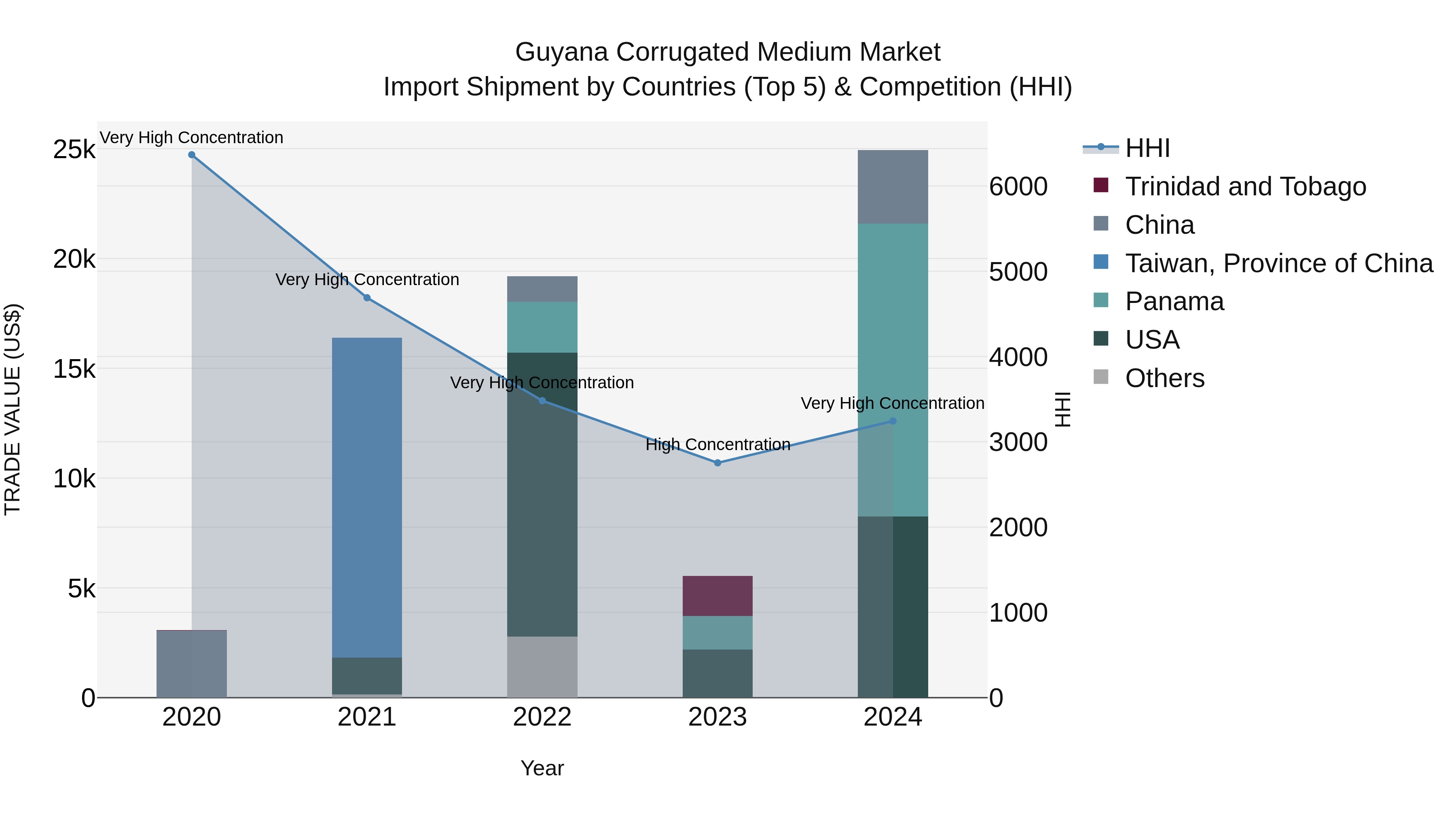Click the 15k y-axis tick label
1456x819 pixels.
pos(74,369)
